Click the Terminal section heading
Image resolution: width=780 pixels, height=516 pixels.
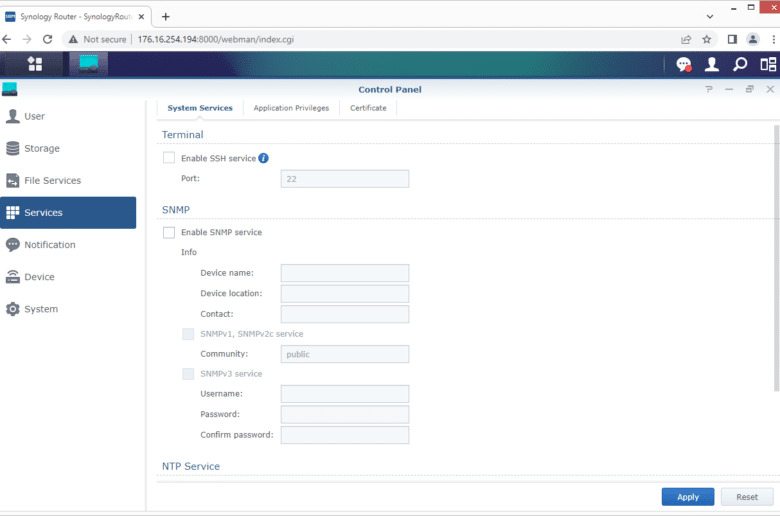pos(183,135)
